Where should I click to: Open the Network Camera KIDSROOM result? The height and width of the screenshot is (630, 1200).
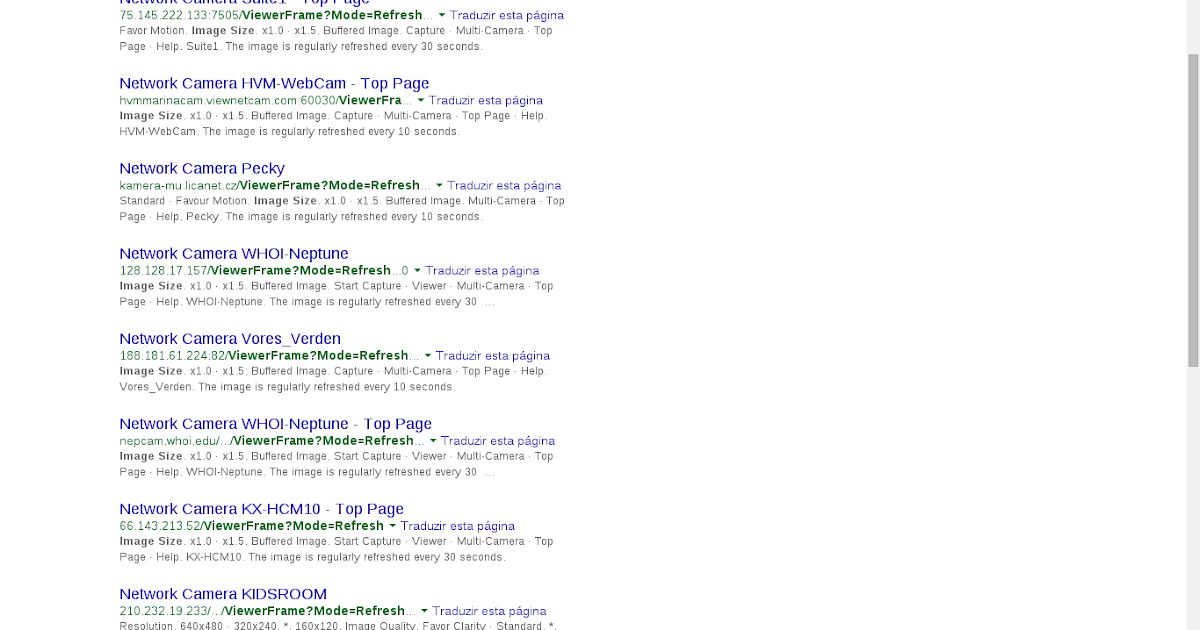pyautogui.click(x=223, y=594)
